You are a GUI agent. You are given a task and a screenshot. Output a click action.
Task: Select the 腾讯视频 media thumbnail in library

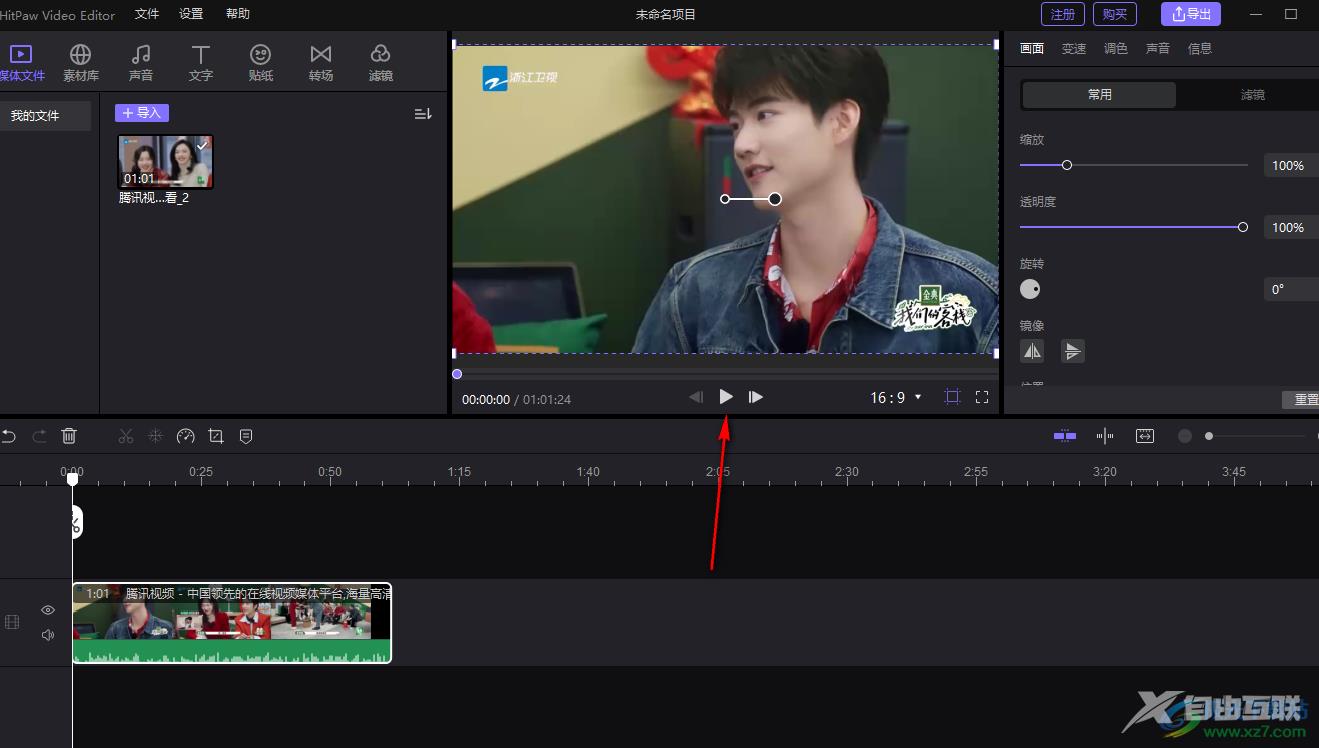coord(165,162)
